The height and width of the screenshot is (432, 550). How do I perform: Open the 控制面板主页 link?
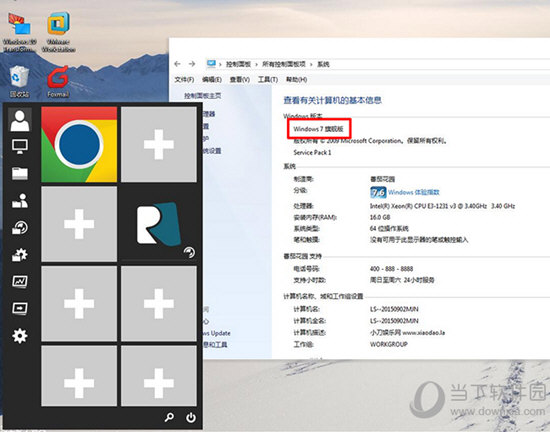click(x=203, y=96)
